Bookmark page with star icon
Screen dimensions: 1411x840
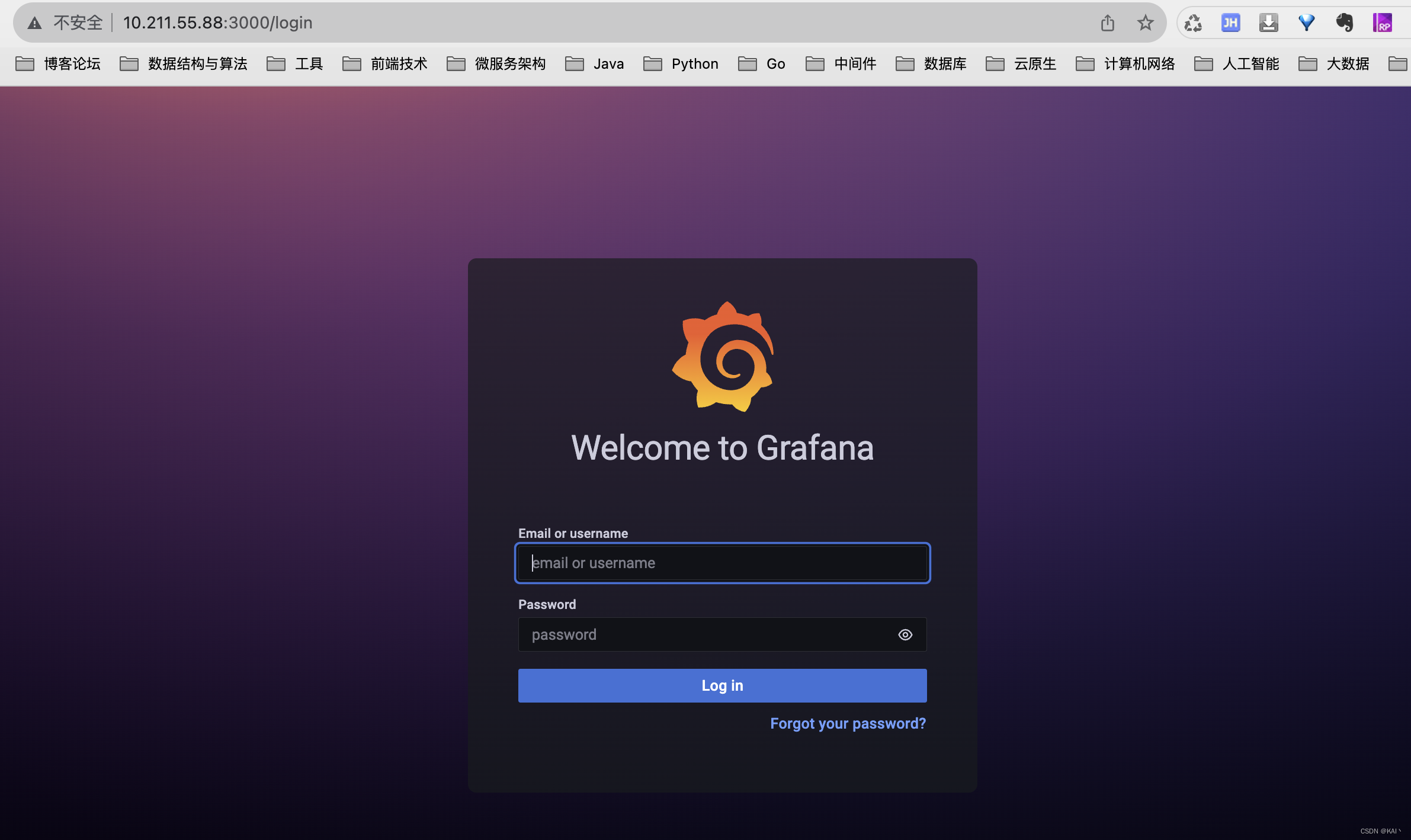tap(1145, 23)
